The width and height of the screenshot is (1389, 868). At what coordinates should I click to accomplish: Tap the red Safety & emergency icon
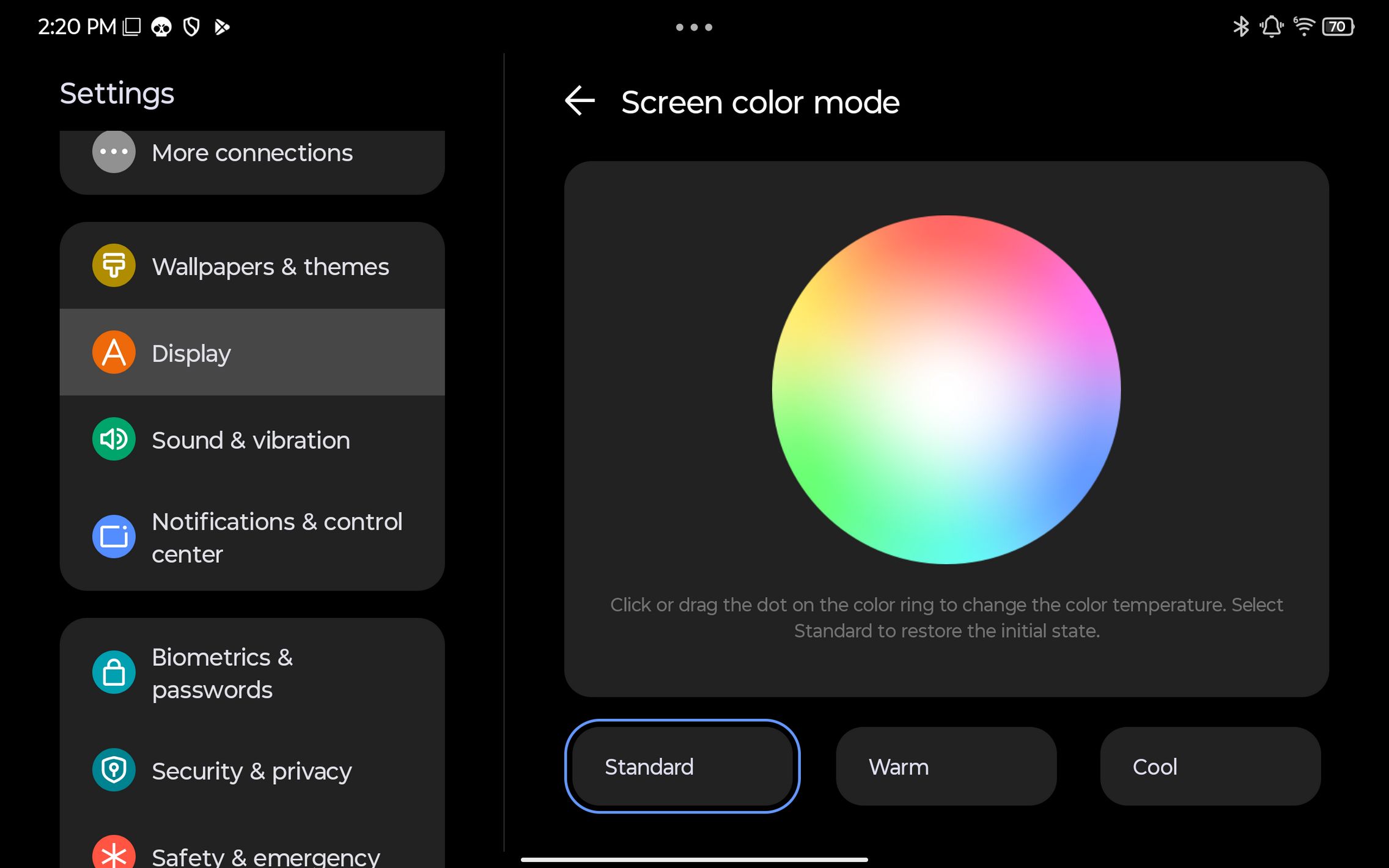[114, 855]
